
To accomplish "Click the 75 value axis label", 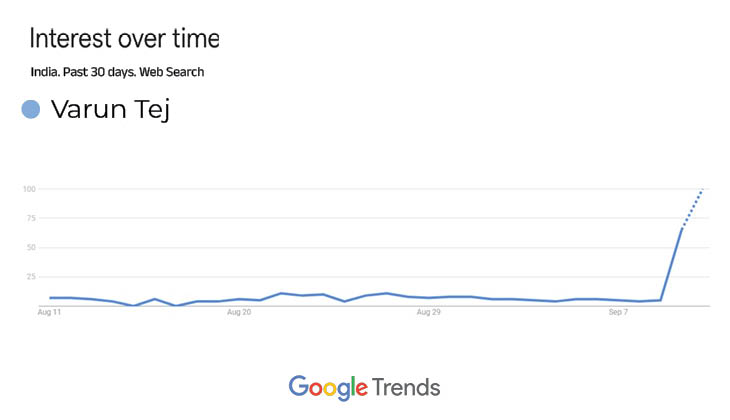I will pyautogui.click(x=31, y=218).
